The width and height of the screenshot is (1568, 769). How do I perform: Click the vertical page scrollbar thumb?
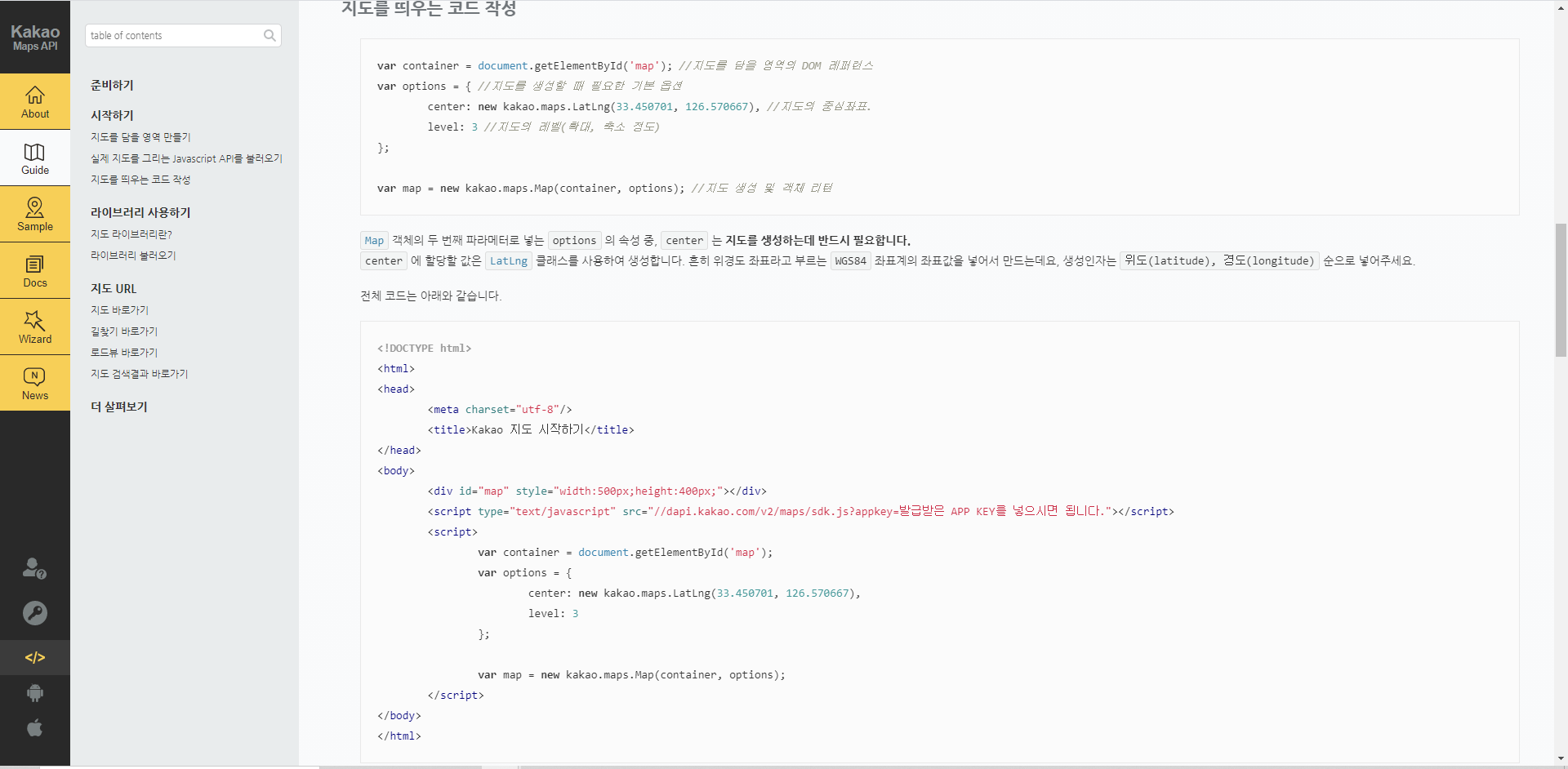[1561, 290]
